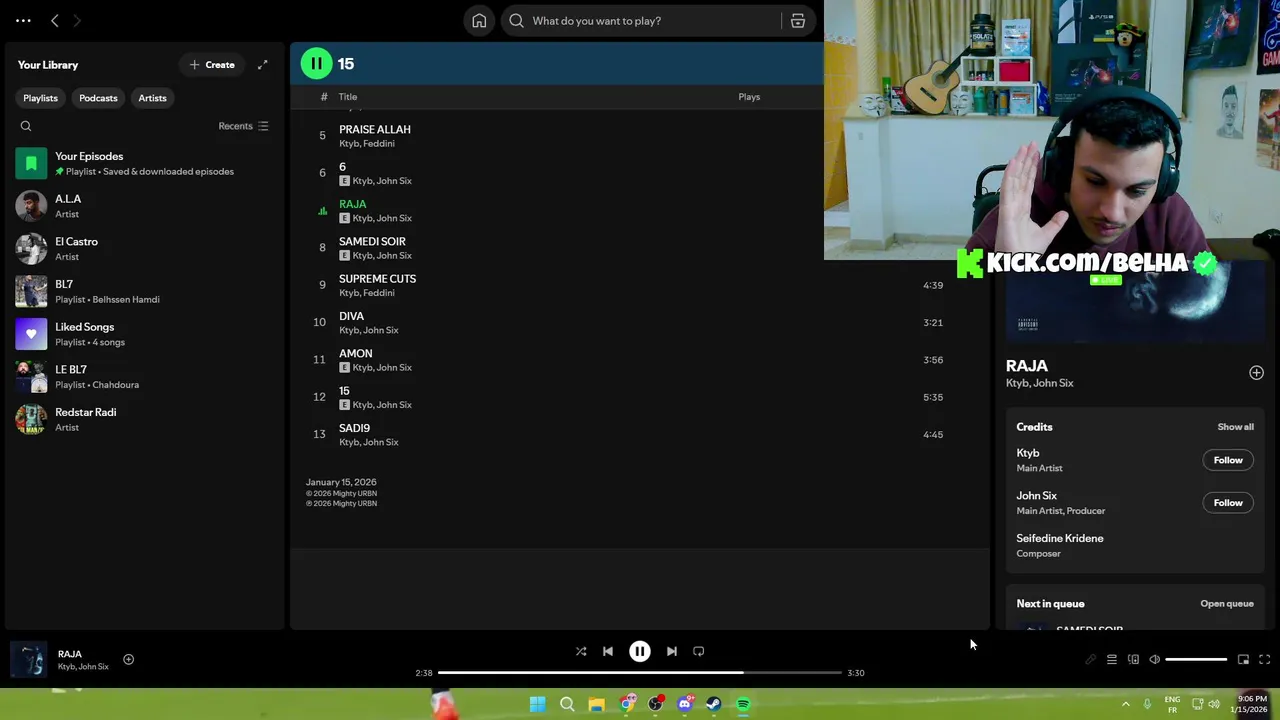Open Redstar Radi artist in library
1280x720 pixels.
[x=145, y=419]
